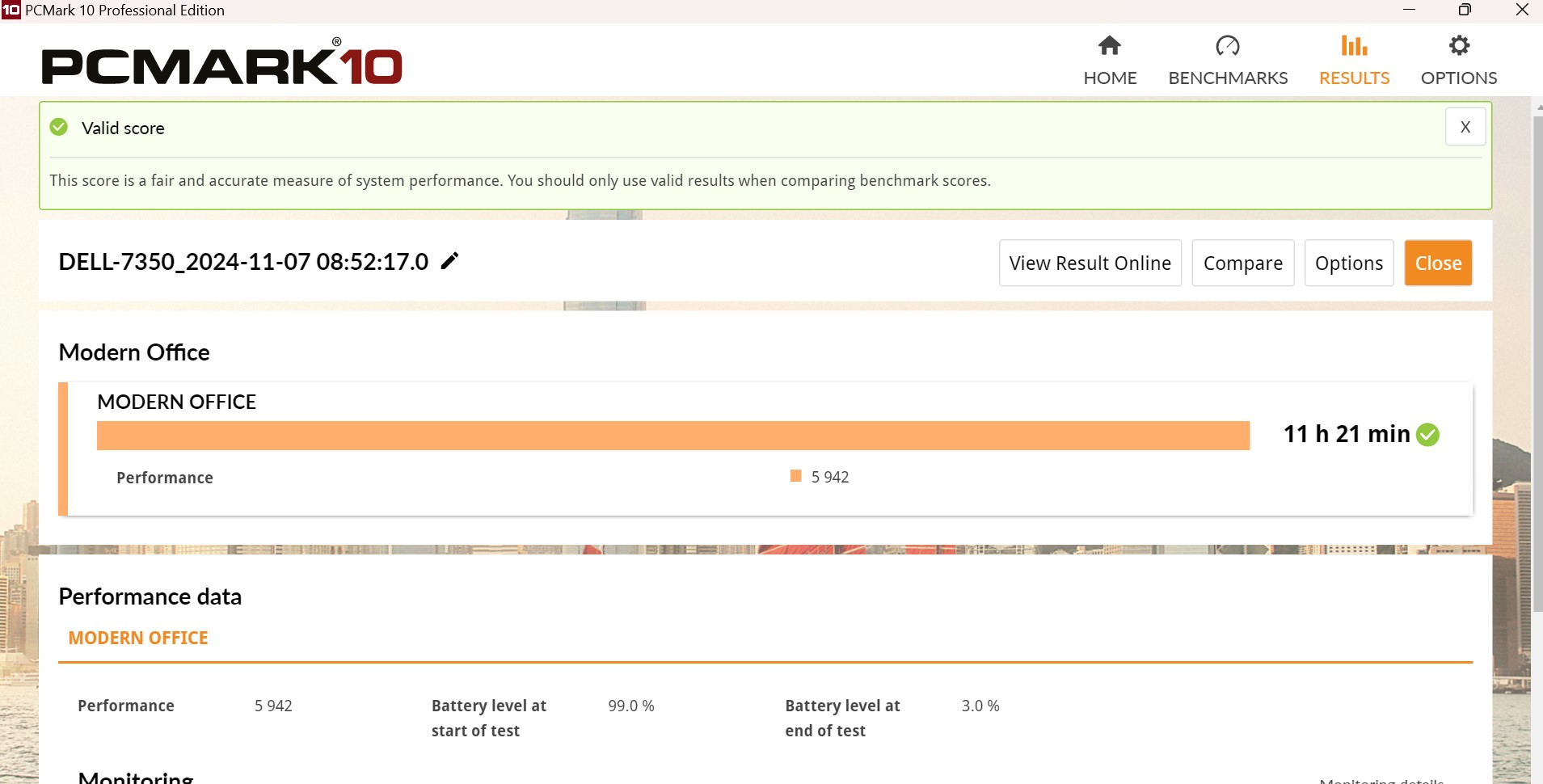This screenshot has height=784, width=1543.
Task: Open the result Options button
Action: click(1348, 263)
